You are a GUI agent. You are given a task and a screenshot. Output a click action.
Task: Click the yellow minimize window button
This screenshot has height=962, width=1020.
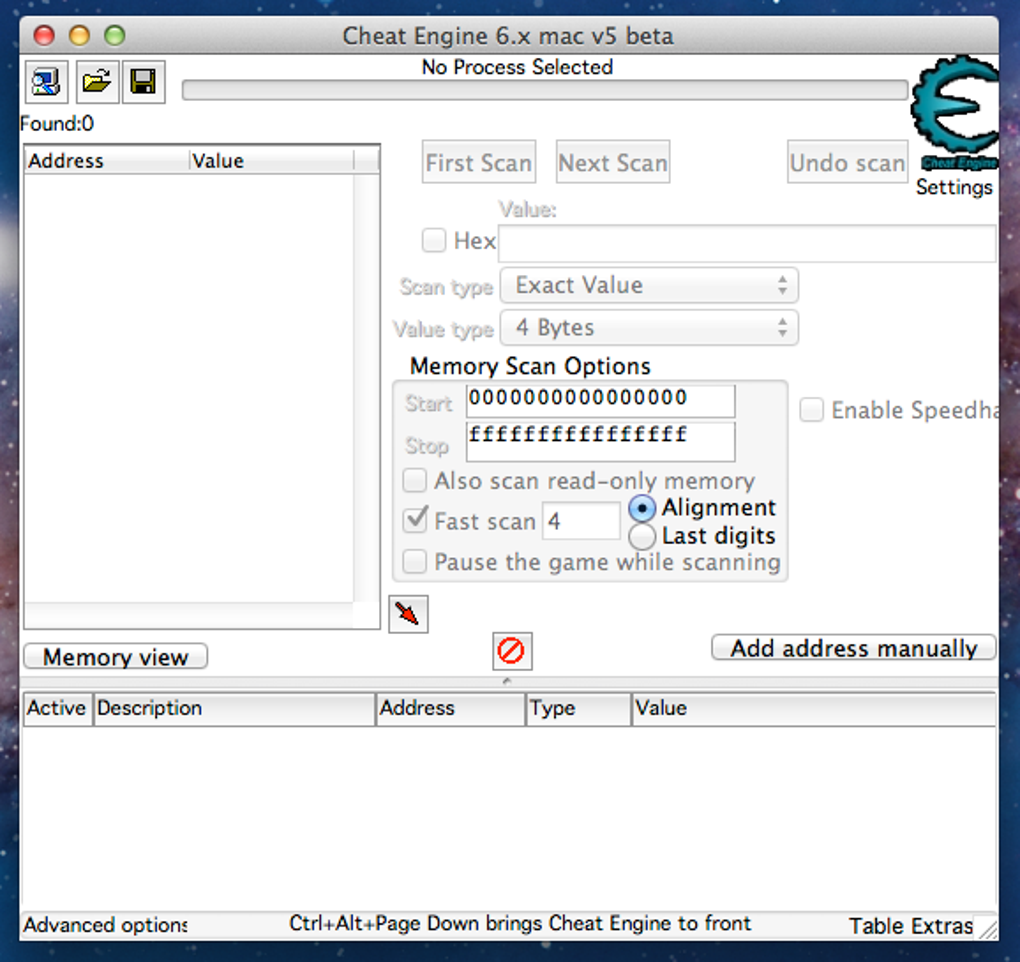[x=79, y=35]
